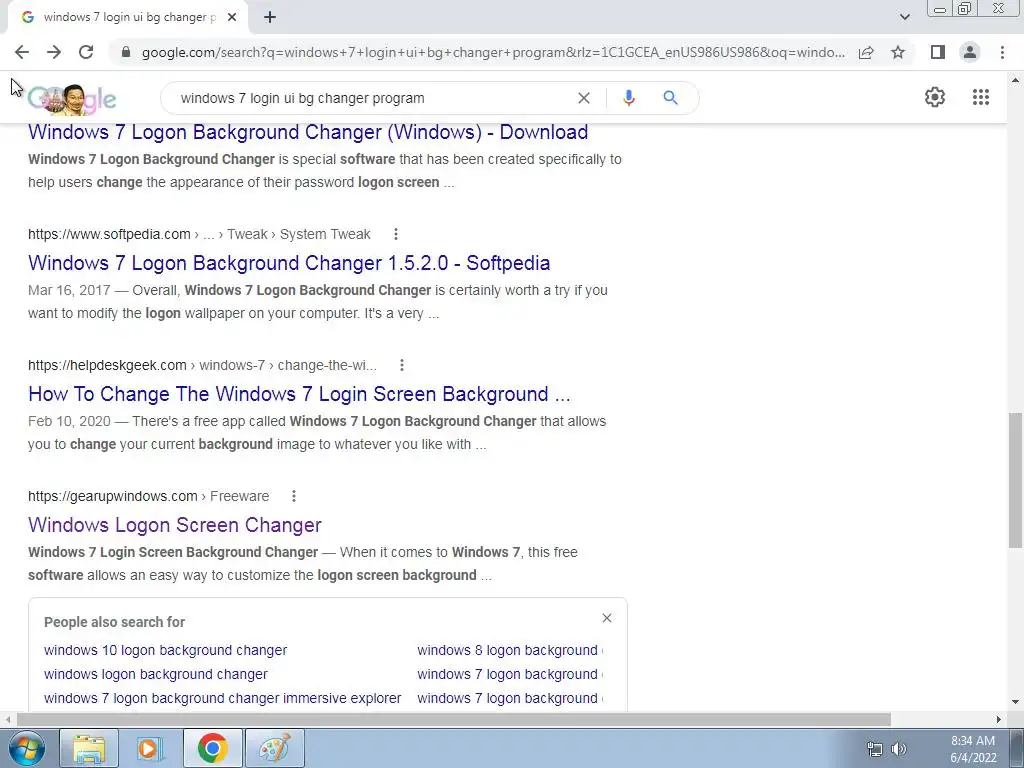Start voice search with the microphone icon
Image resolution: width=1024 pixels, height=768 pixels.
pos(628,98)
